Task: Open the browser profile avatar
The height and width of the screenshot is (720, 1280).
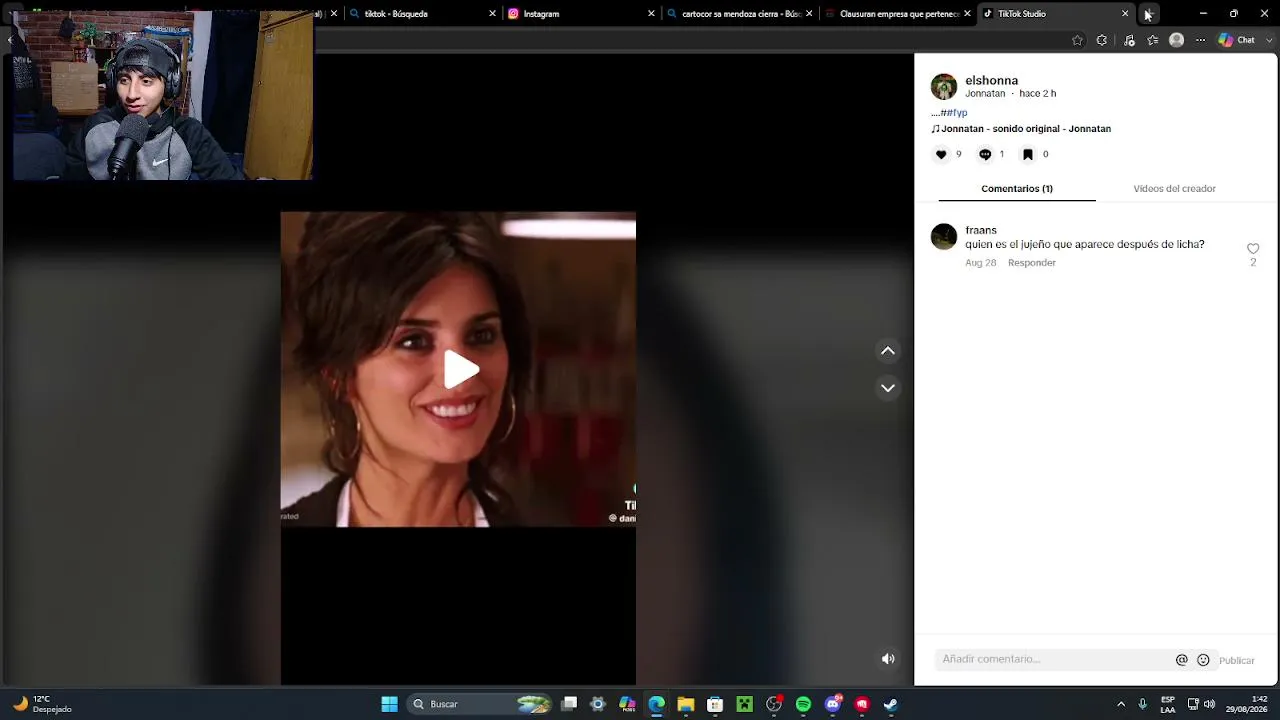Action: pos(1176,40)
